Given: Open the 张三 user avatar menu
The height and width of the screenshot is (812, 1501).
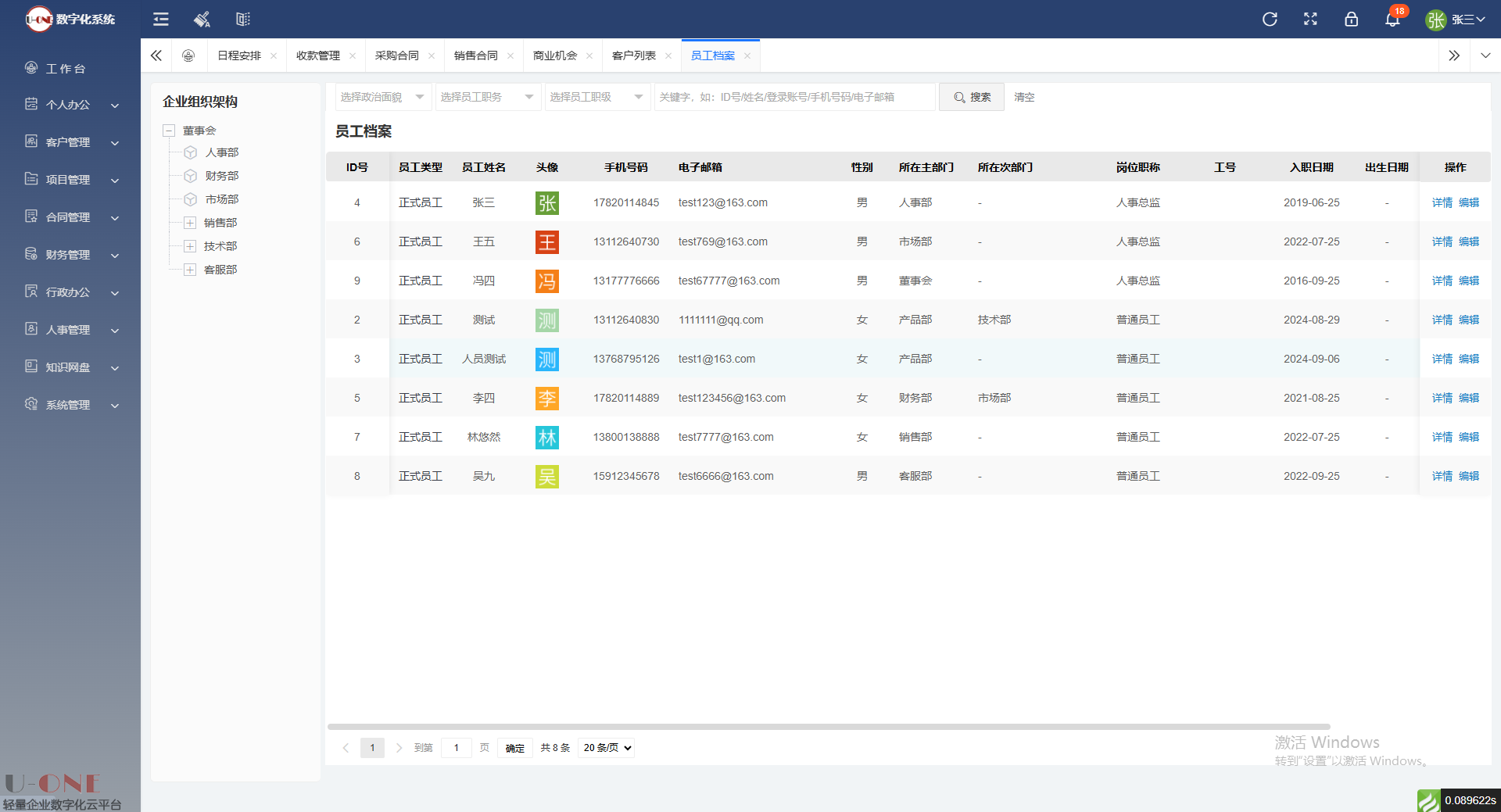Looking at the screenshot, I should tap(1454, 20).
